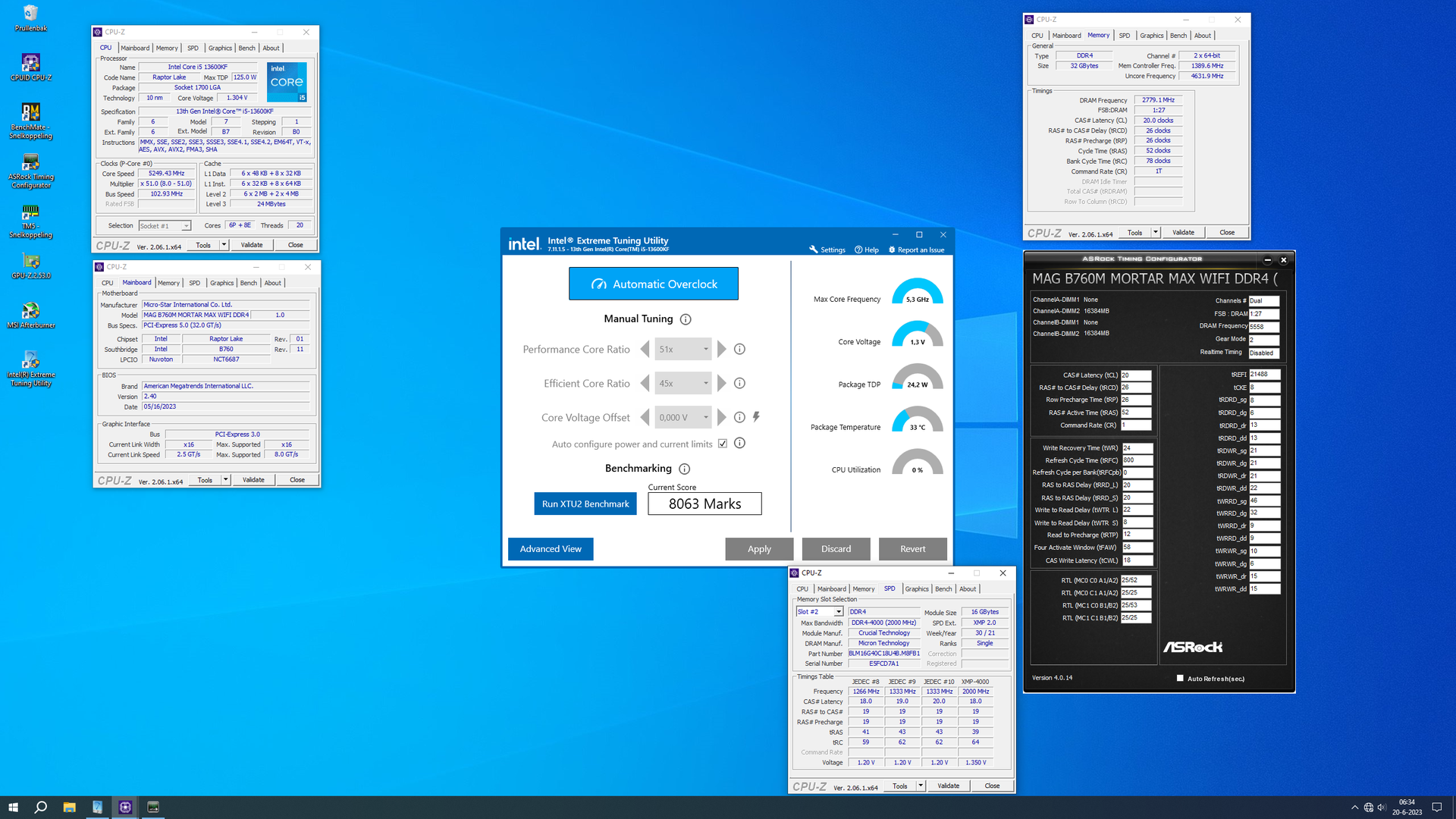The width and height of the screenshot is (1456, 819).
Task: Expand the Tools arrow in CPU-Z Mainboard window
Action: coord(225,480)
